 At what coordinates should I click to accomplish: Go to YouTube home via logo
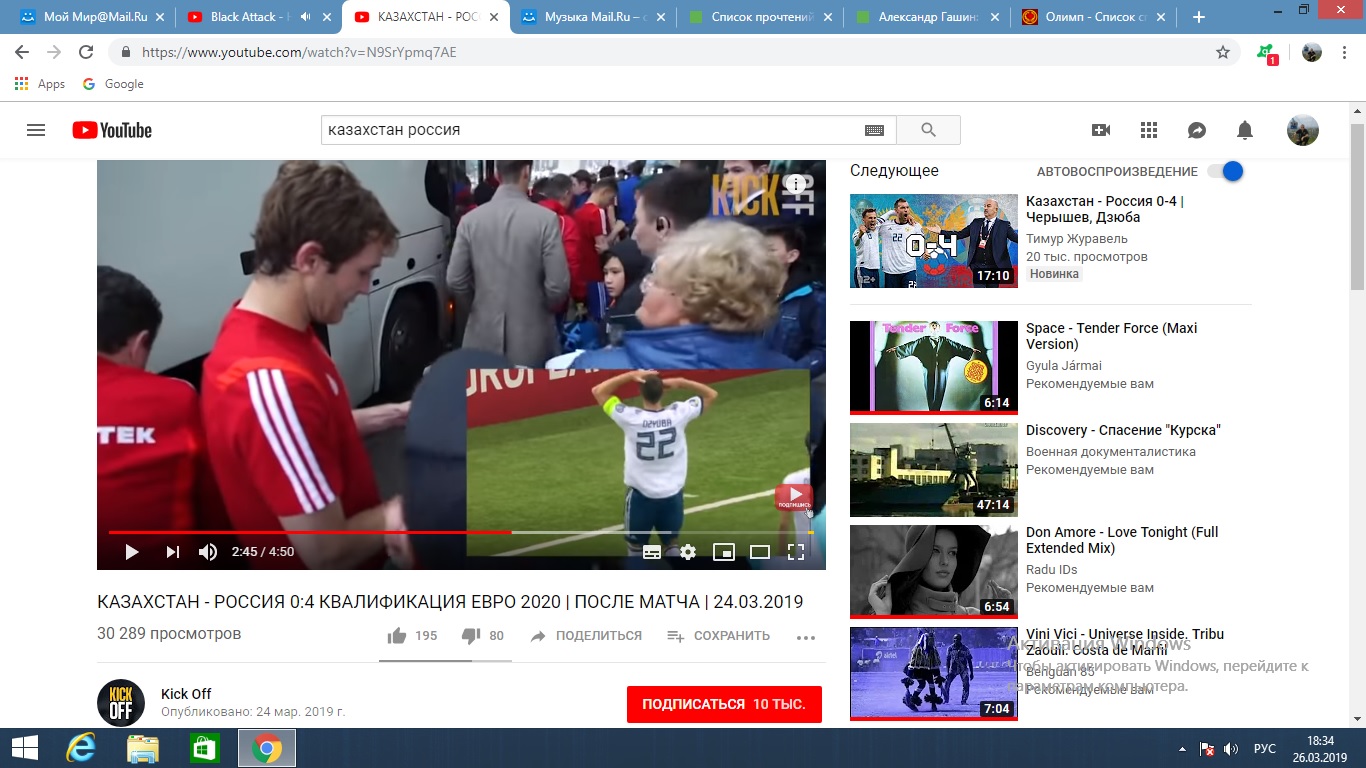[x=112, y=130]
